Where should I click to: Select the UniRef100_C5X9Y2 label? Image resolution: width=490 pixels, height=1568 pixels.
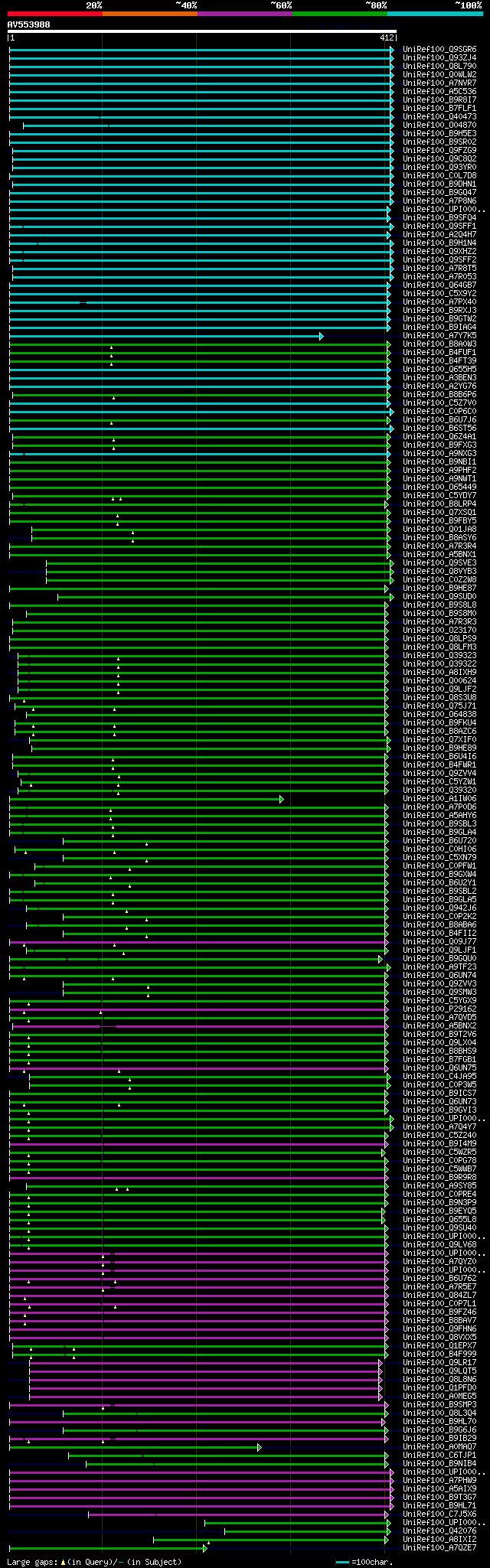[x=439, y=293]
